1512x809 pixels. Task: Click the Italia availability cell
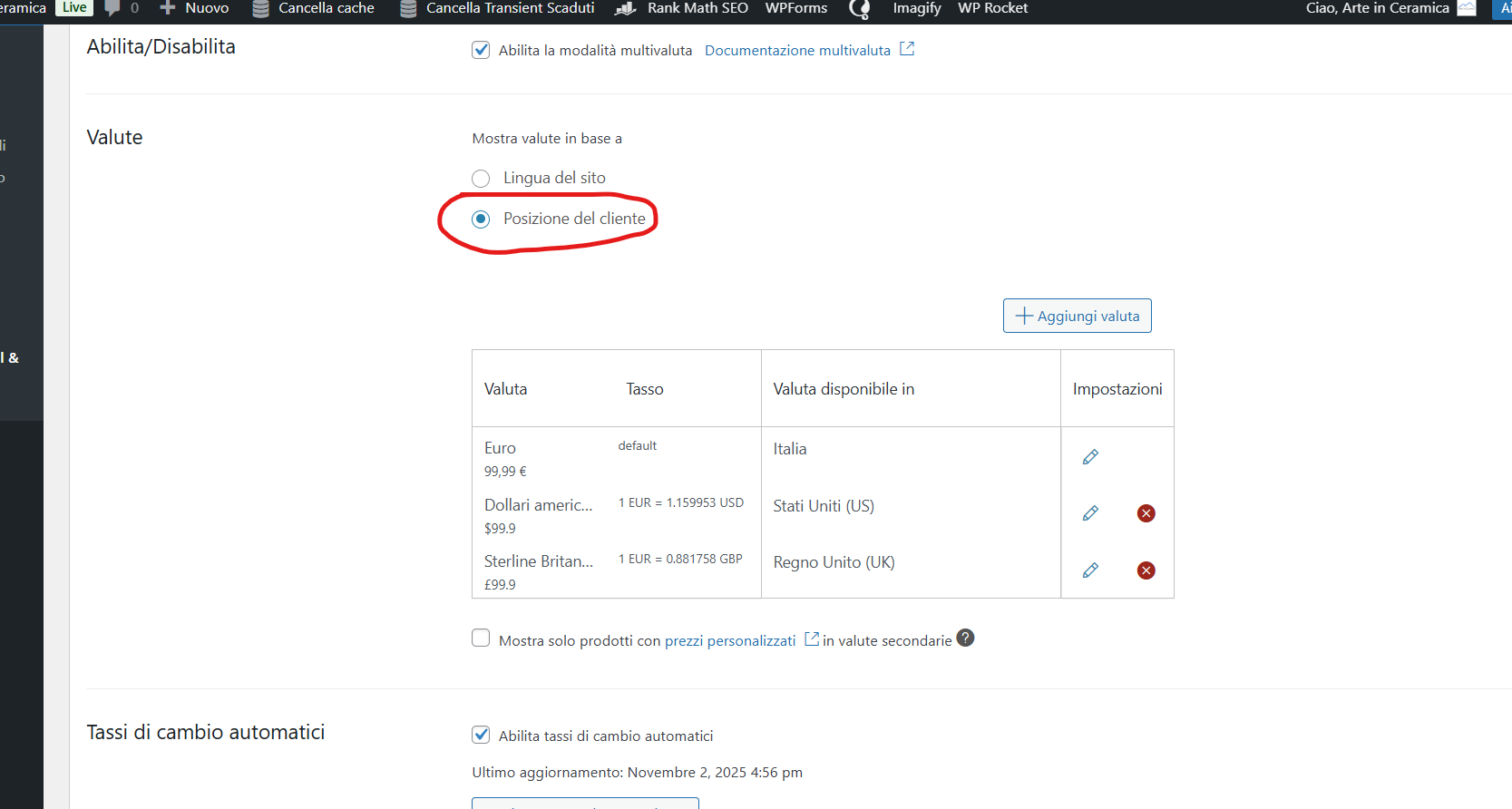point(790,449)
